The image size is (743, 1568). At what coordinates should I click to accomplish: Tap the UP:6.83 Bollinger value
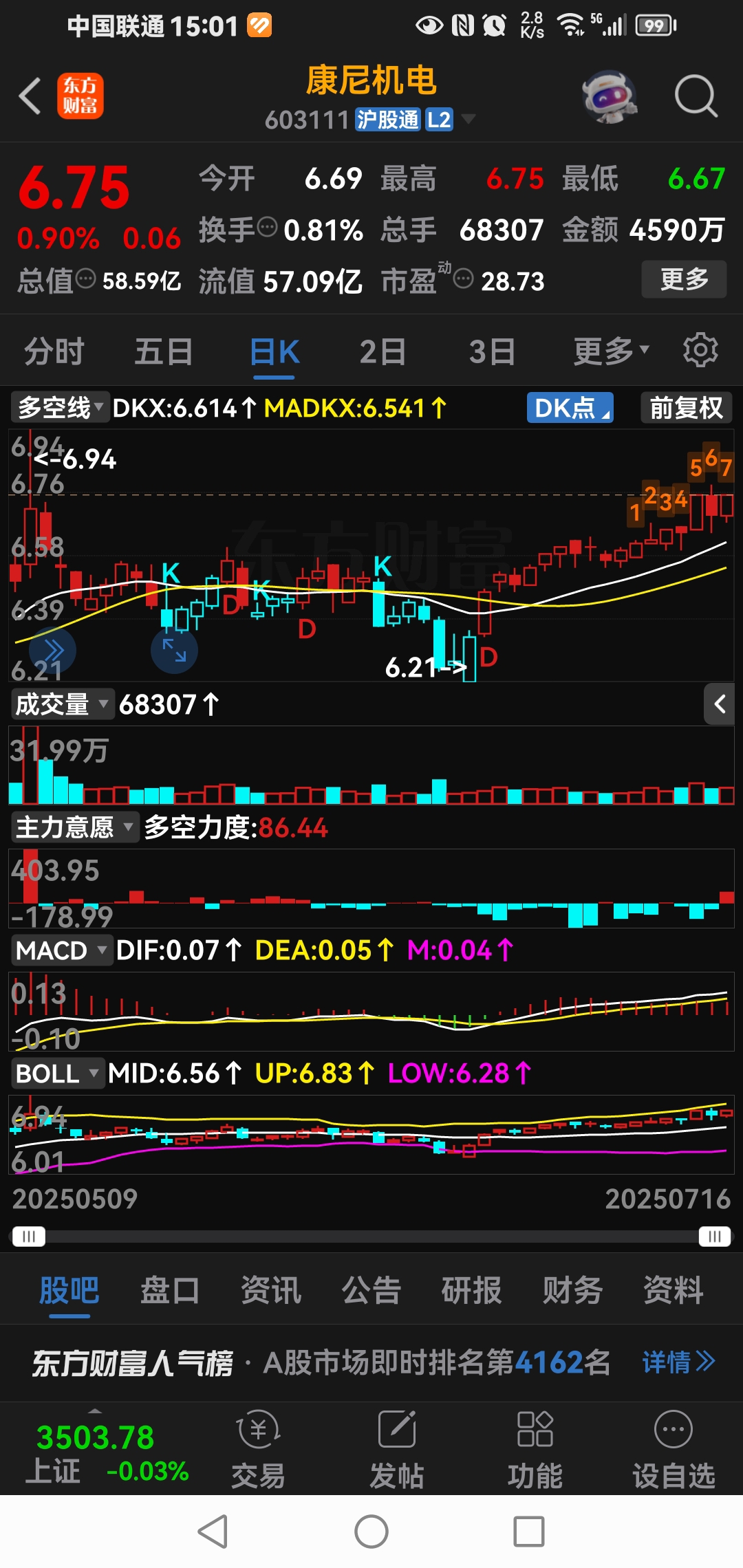click(314, 1074)
